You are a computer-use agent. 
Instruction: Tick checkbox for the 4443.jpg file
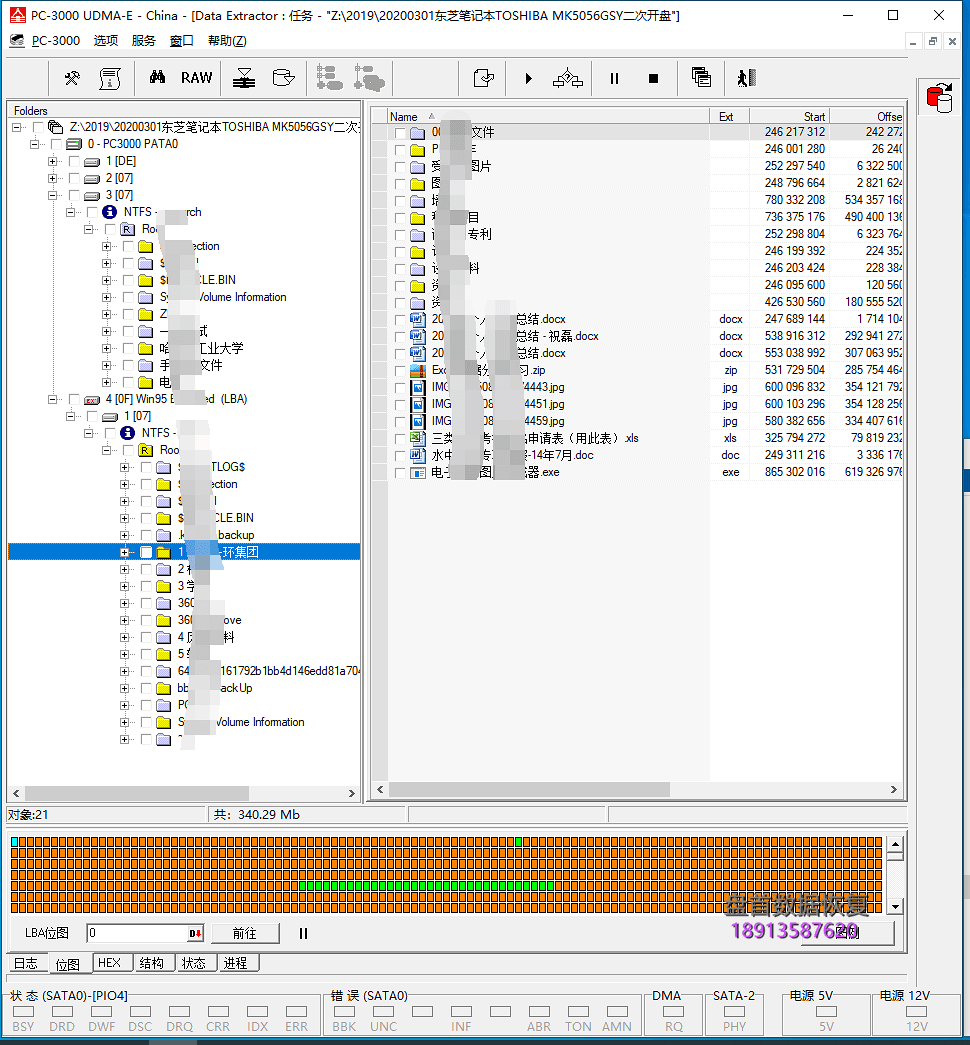point(400,388)
